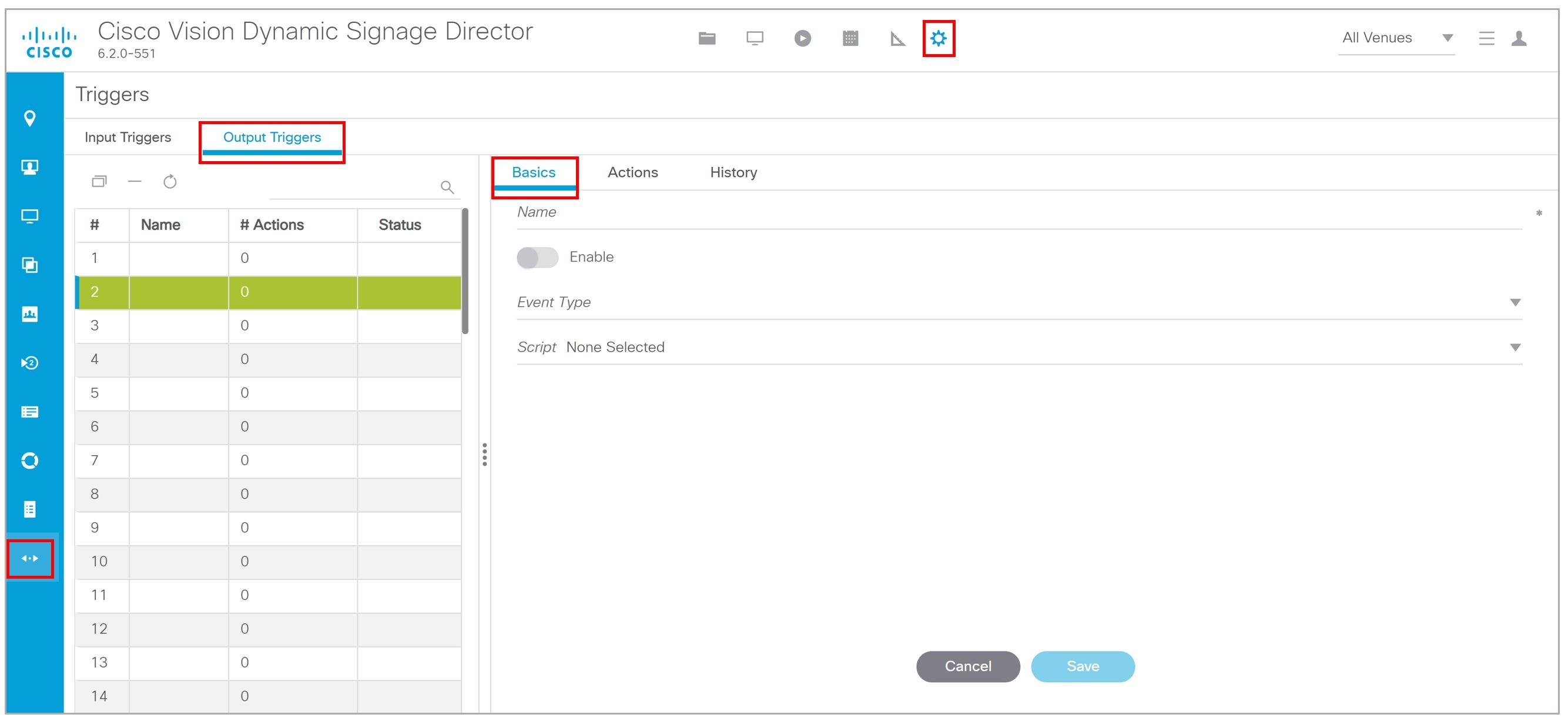Viewport: 1568px width, 721px height.
Task: Open the All Venues dropdown
Action: pyautogui.click(x=1396, y=38)
